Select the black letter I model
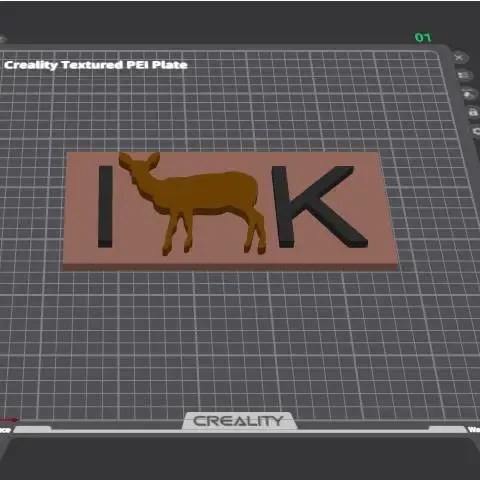 (105, 207)
